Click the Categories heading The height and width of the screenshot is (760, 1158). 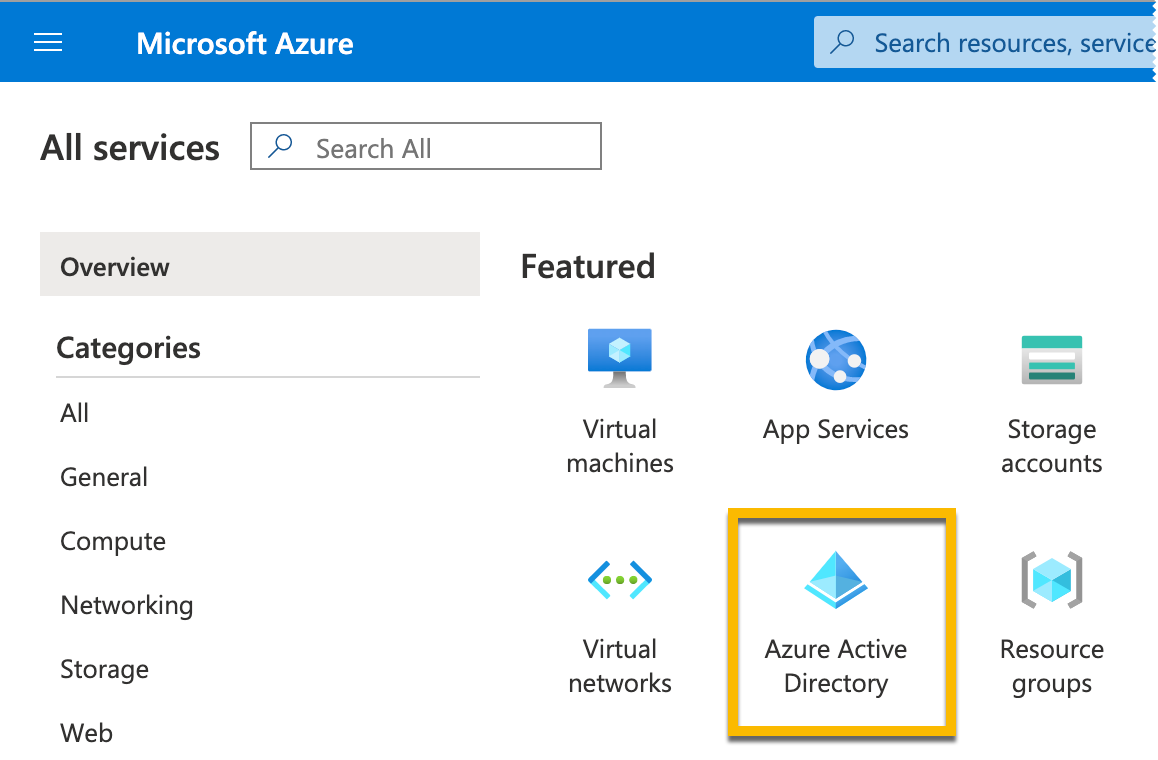coord(129,348)
